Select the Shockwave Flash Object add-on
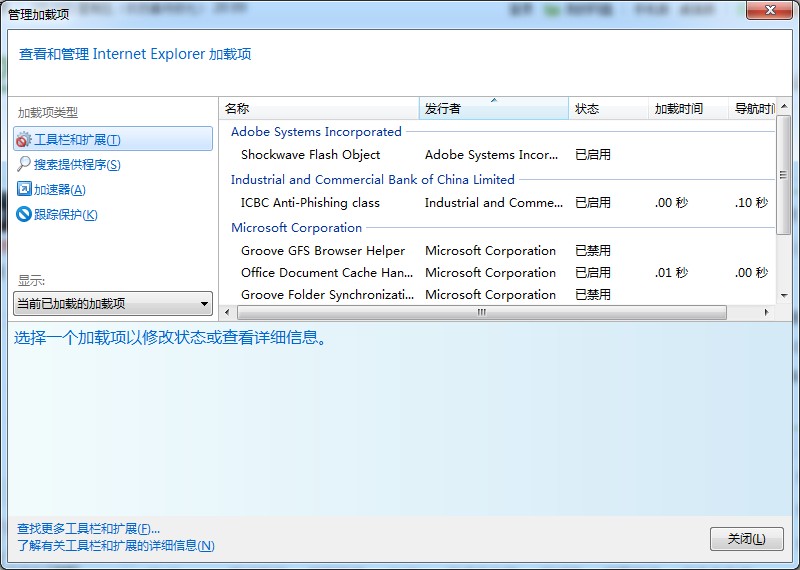800x570 pixels. pyautogui.click(x=310, y=155)
